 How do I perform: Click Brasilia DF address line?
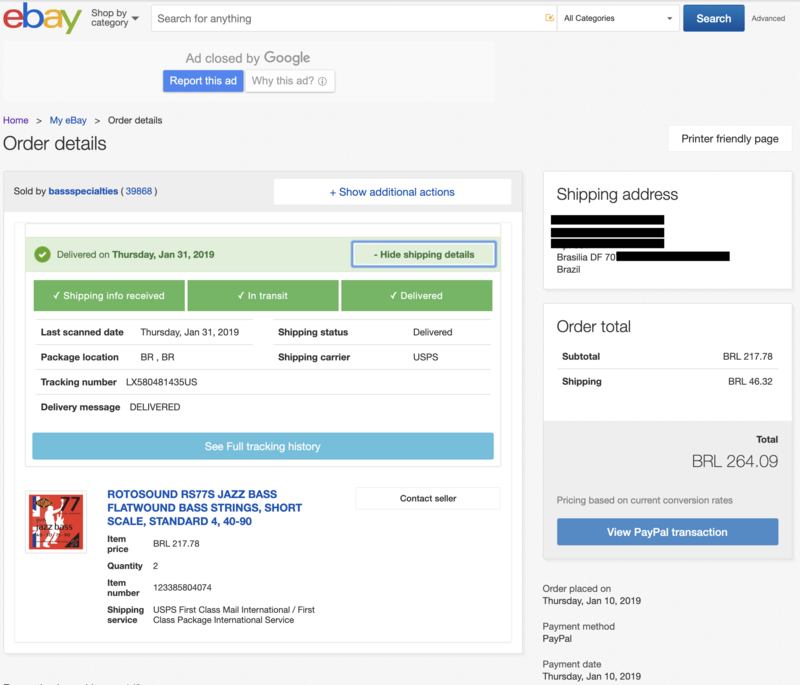586,257
